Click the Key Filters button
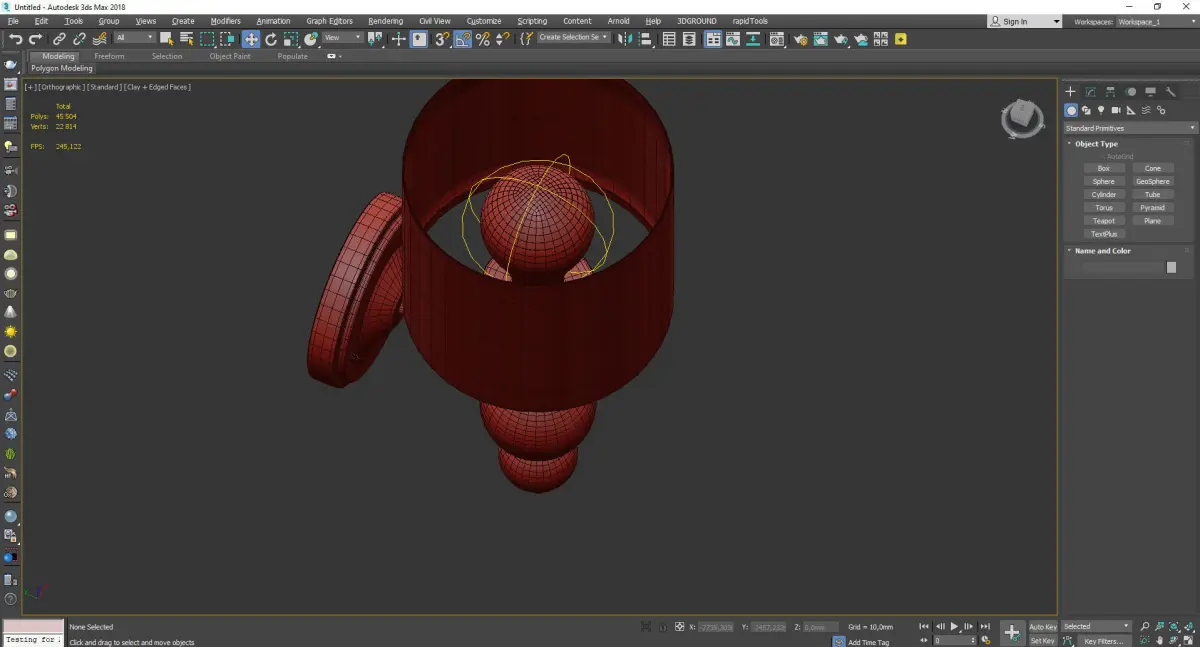The height and width of the screenshot is (647, 1200). (x=1103, y=641)
